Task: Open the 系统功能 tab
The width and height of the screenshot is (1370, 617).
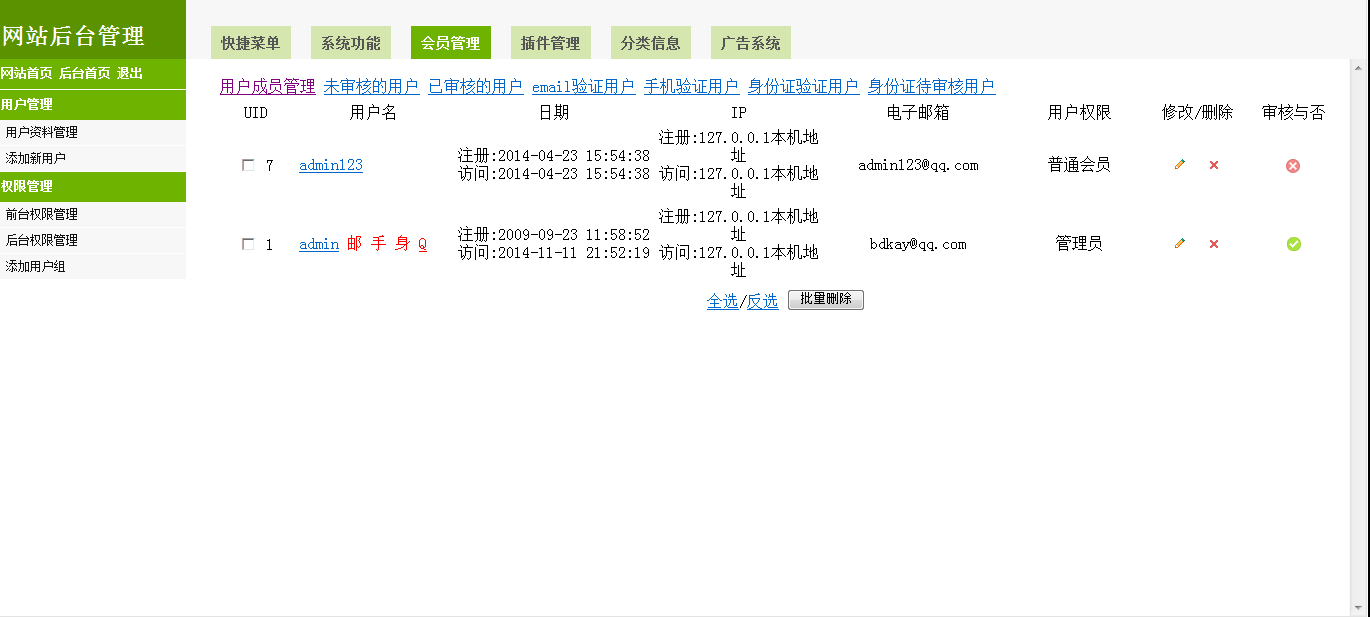Action: tap(351, 43)
